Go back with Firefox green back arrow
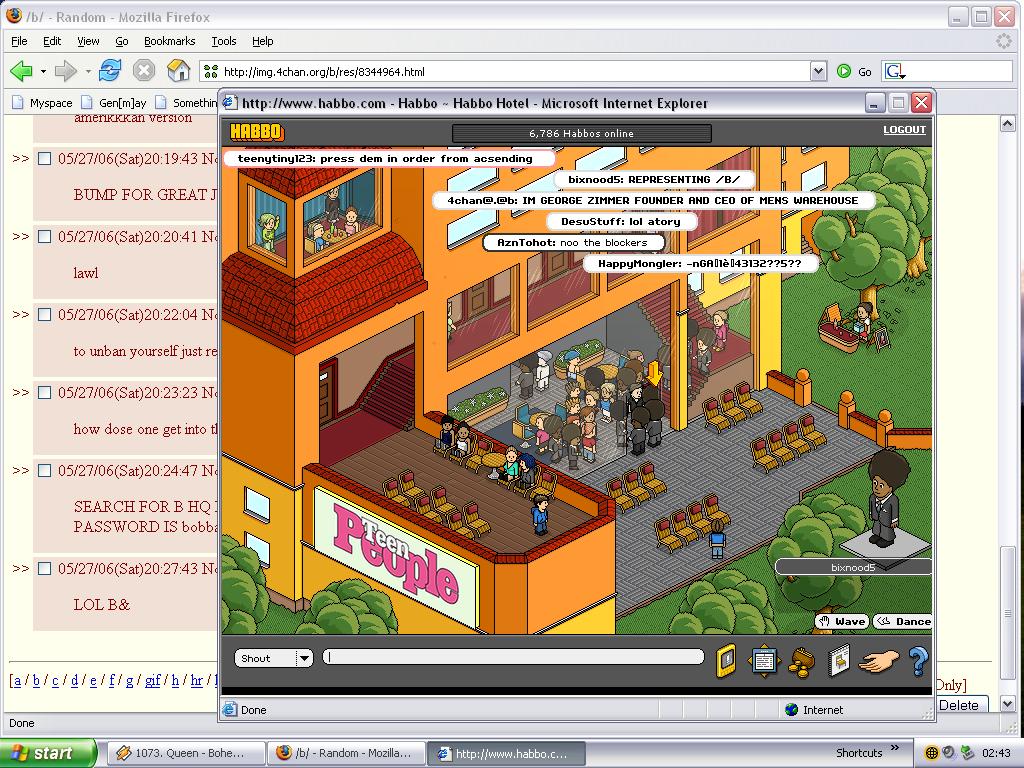 point(22,71)
